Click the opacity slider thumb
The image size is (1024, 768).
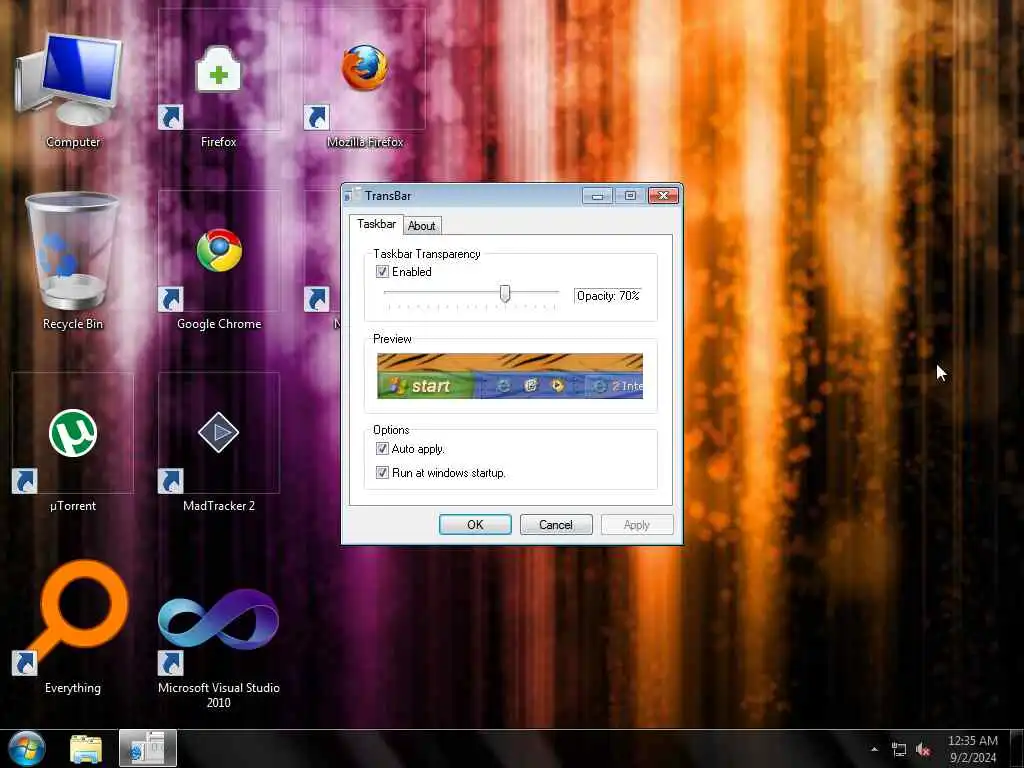tap(505, 293)
